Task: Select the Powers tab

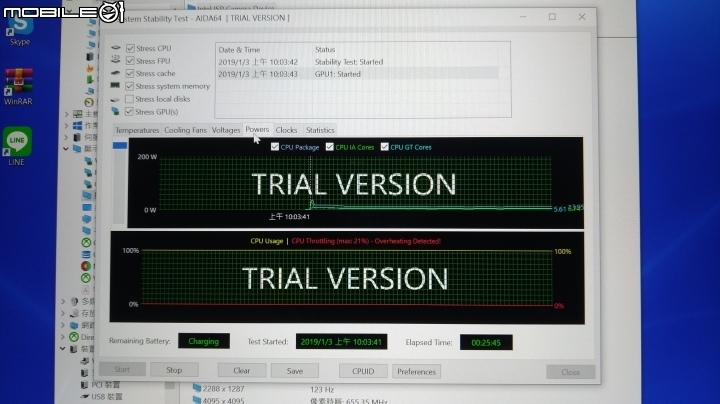Action: pos(257,129)
